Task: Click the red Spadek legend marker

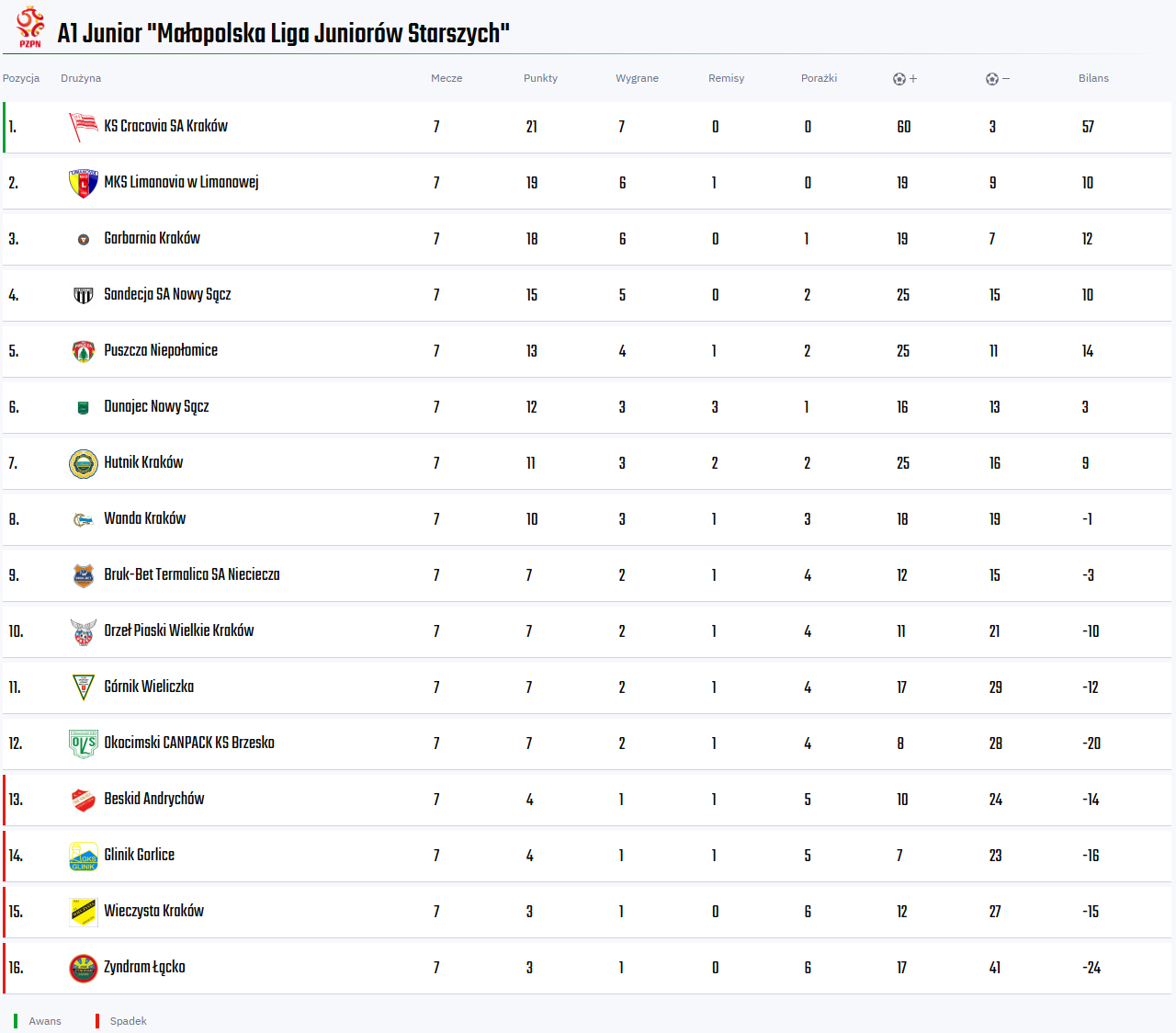Action: pyautogui.click(x=97, y=1021)
